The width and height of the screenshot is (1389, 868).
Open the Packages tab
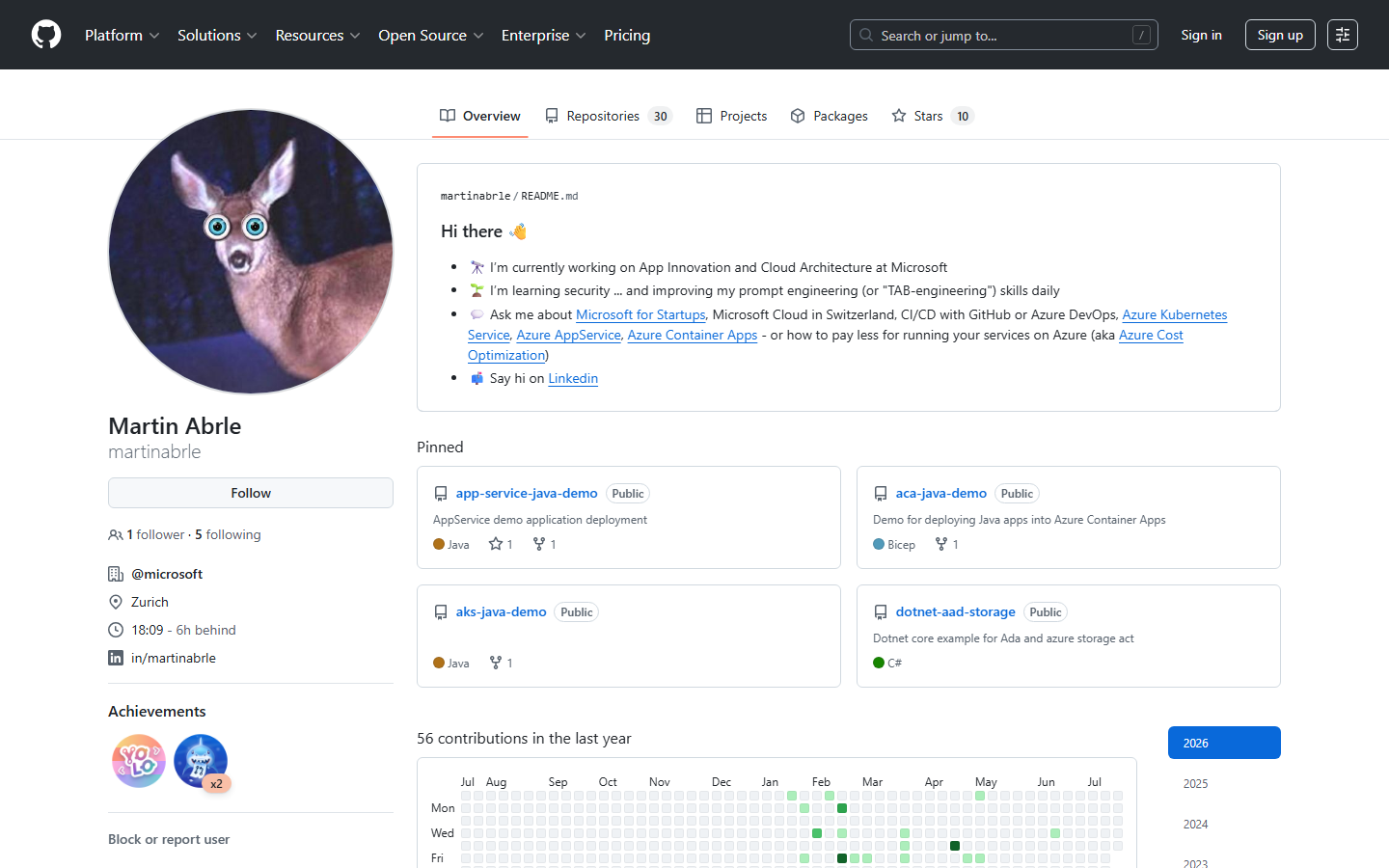[x=830, y=116]
